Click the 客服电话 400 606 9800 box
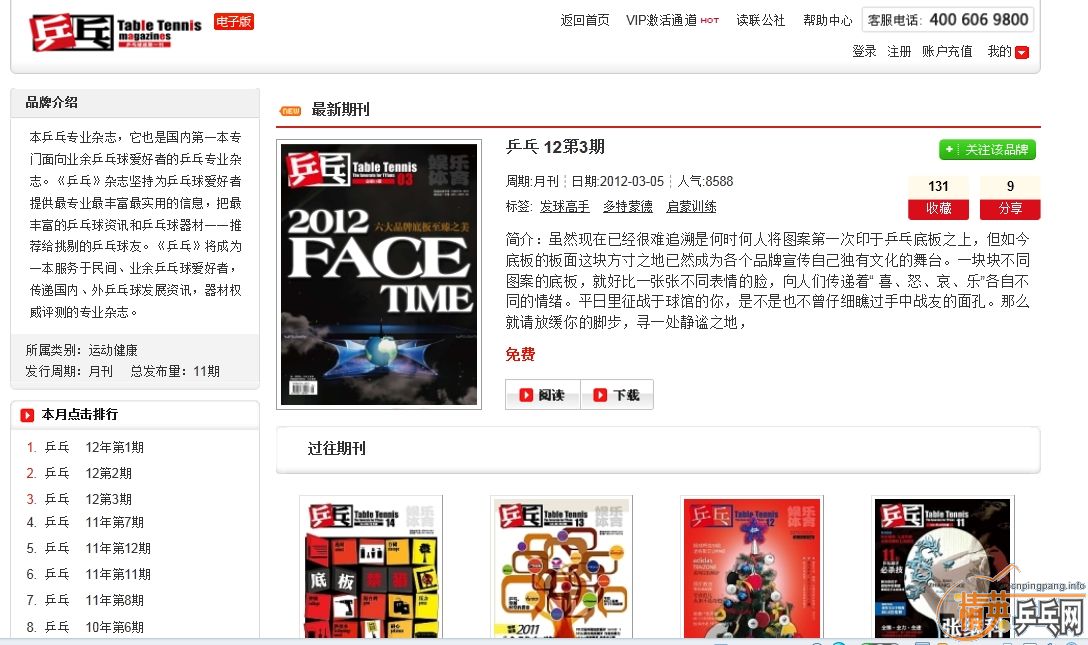Viewport: 1088px width, 645px height. tap(948, 19)
